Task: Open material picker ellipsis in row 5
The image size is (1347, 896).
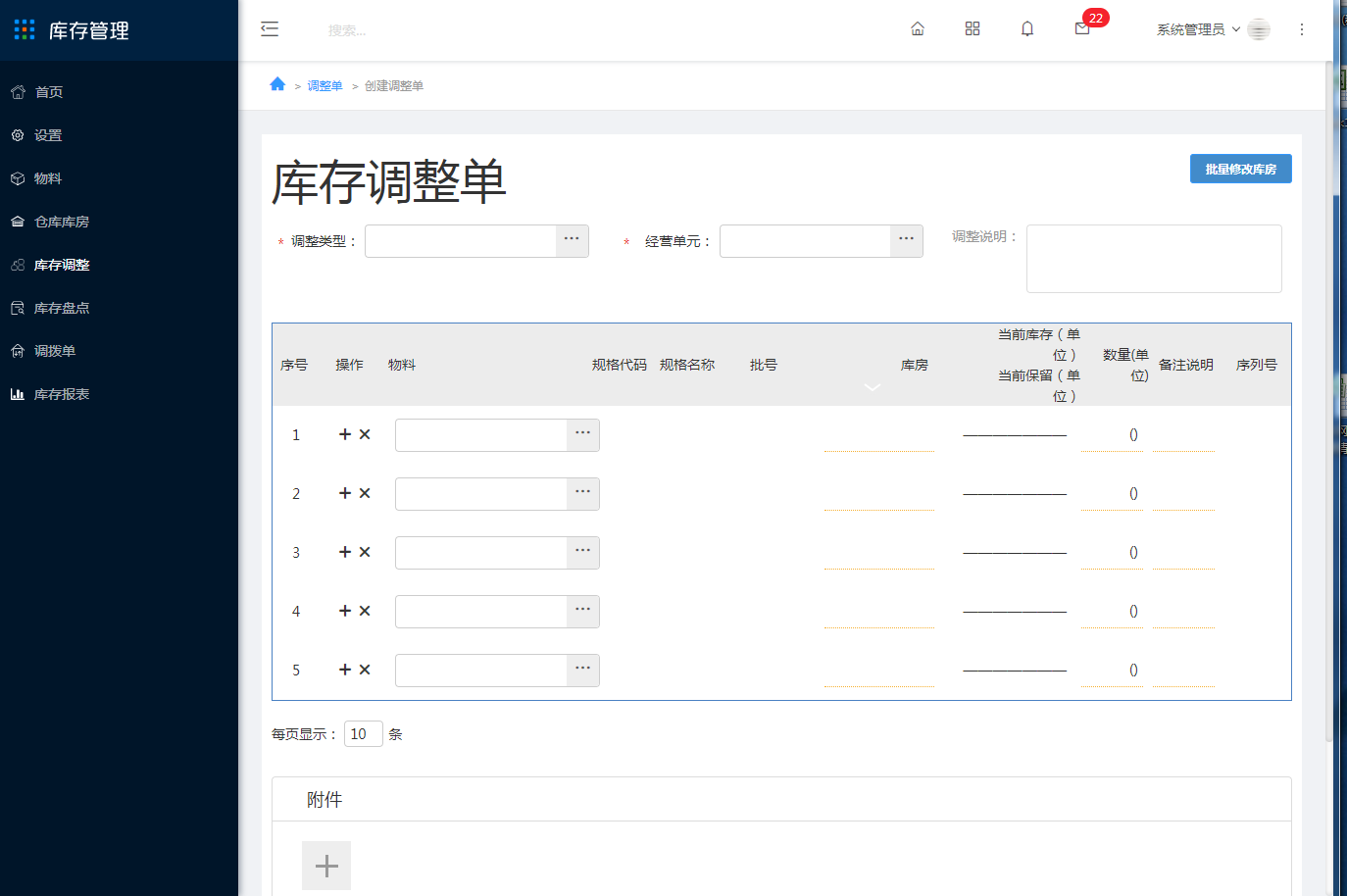Action: (583, 671)
